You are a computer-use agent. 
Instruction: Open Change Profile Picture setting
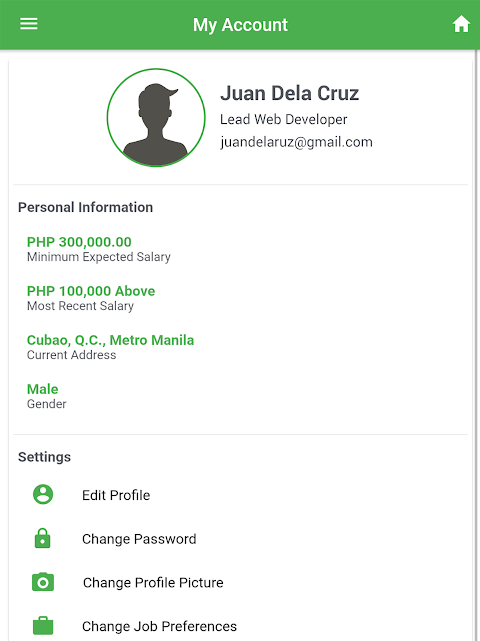tap(240, 582)
